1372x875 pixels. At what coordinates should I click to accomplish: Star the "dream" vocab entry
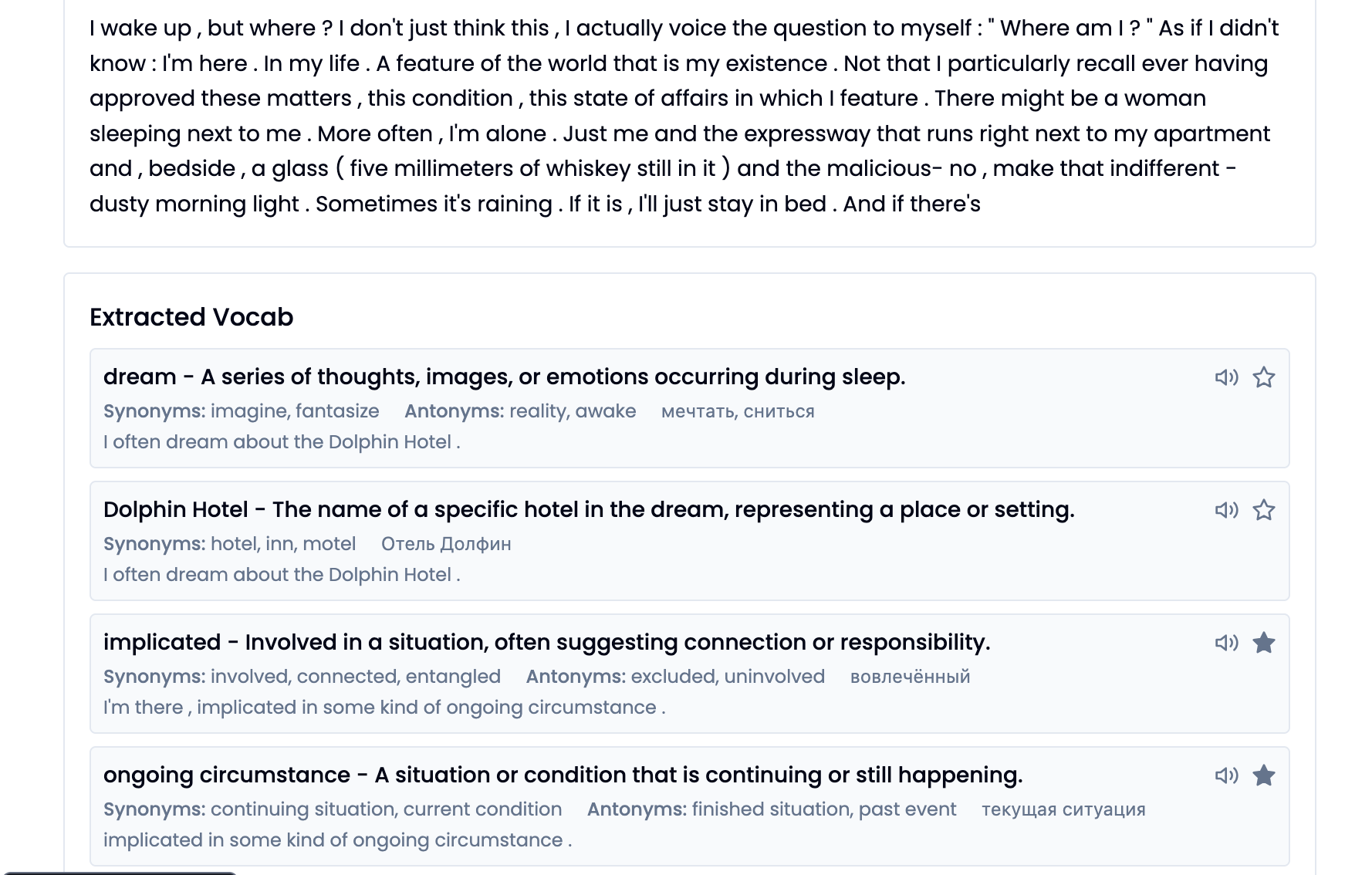[x=1265, y=377]
